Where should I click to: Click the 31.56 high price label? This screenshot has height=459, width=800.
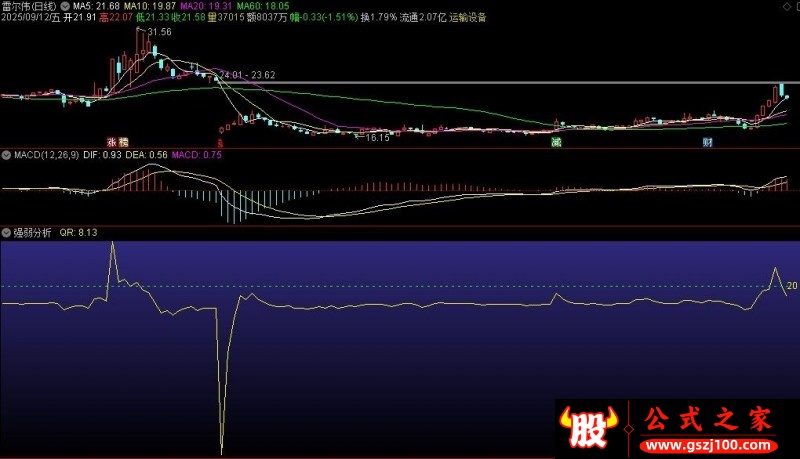click(159, 33)
